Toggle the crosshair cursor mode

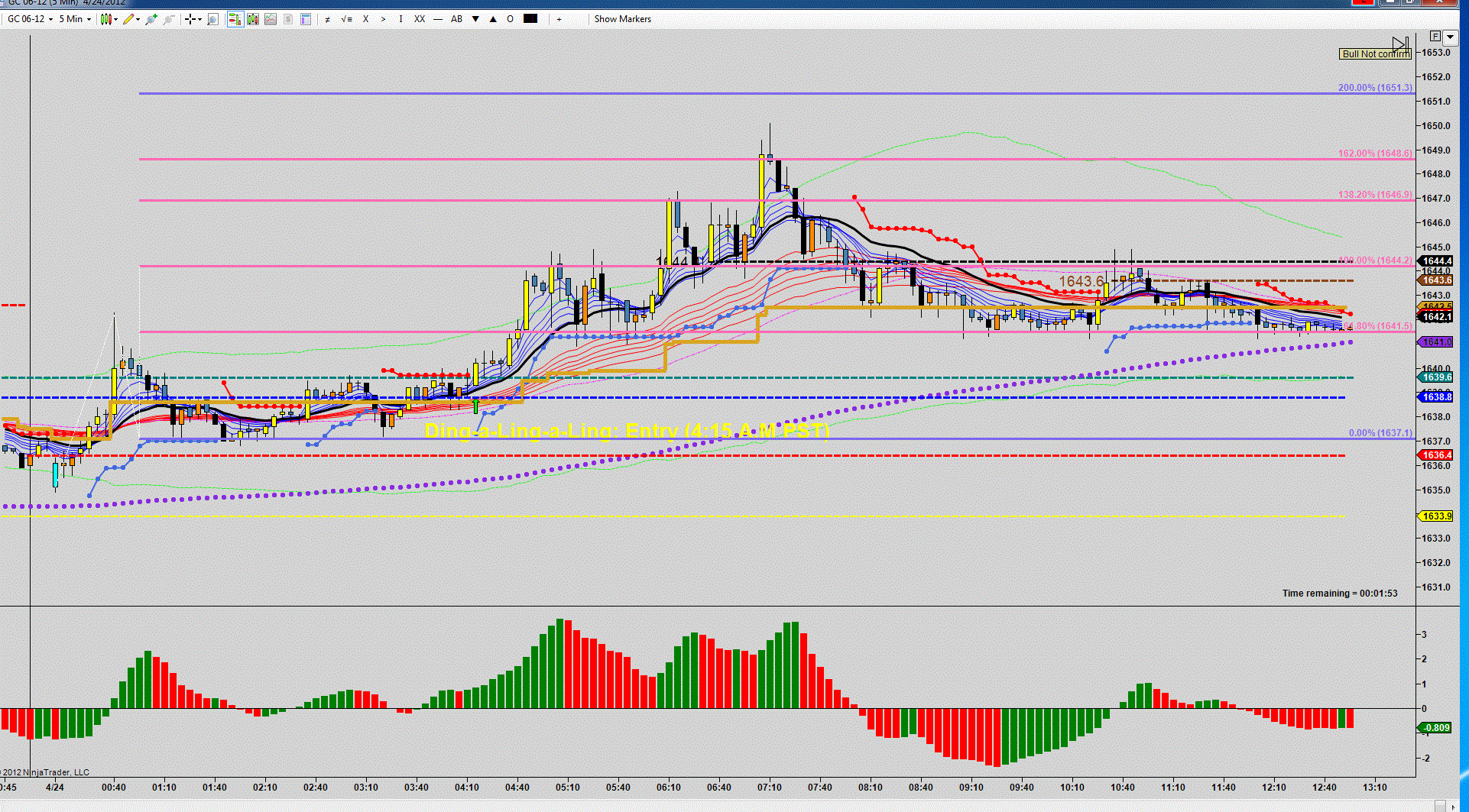click(190, 19)
